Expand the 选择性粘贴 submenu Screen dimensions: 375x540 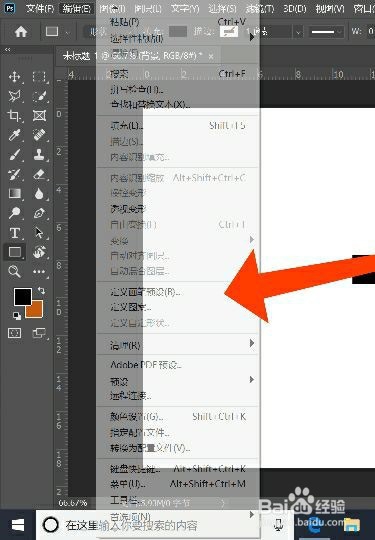point(252,37)
